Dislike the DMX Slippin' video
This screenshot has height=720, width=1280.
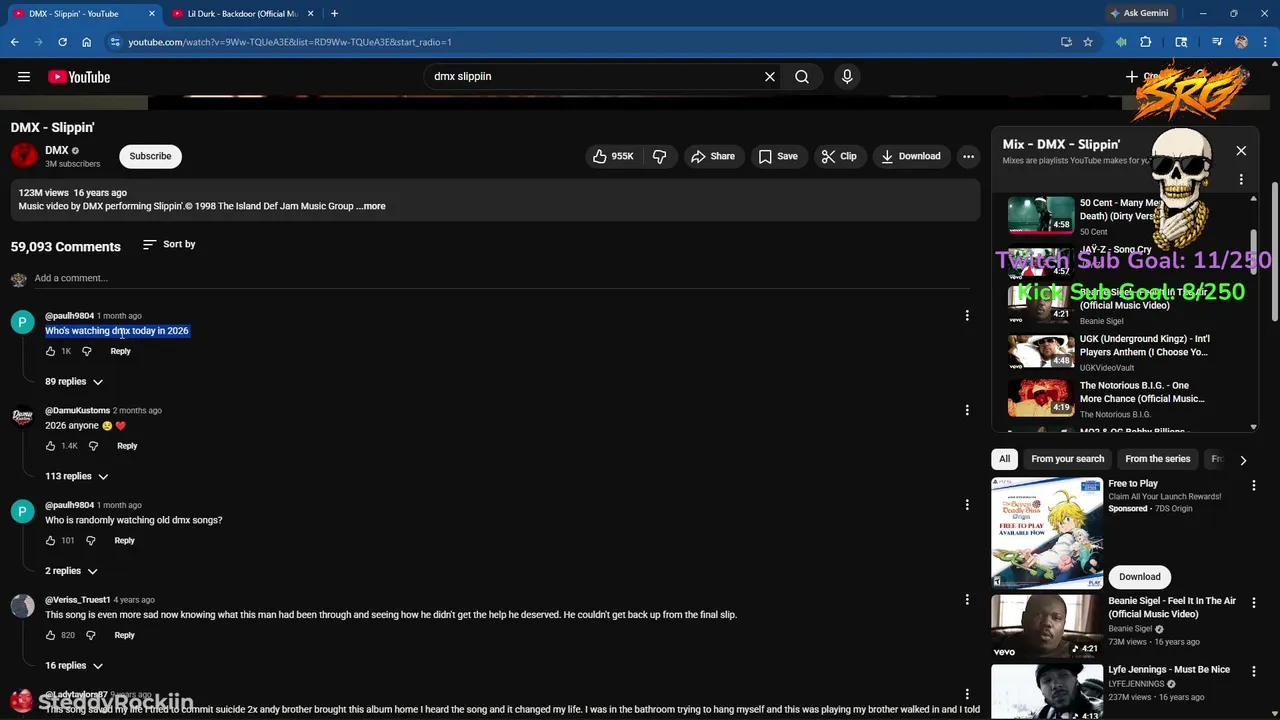tap(660, 156)
